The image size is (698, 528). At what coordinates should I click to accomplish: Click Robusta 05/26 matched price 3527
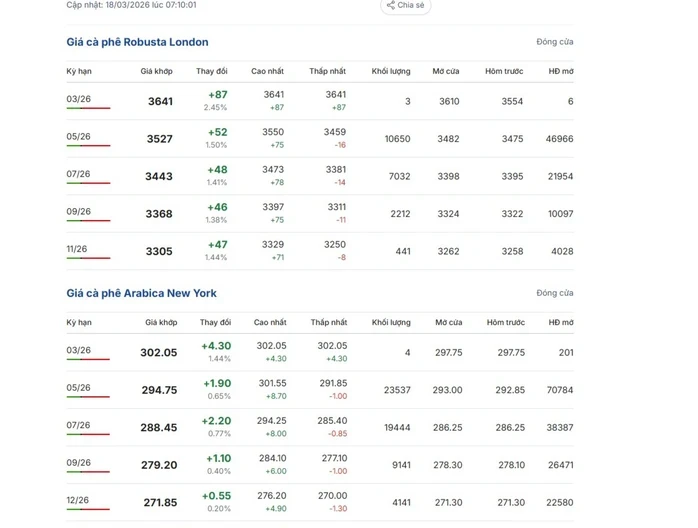coord(159,139)
